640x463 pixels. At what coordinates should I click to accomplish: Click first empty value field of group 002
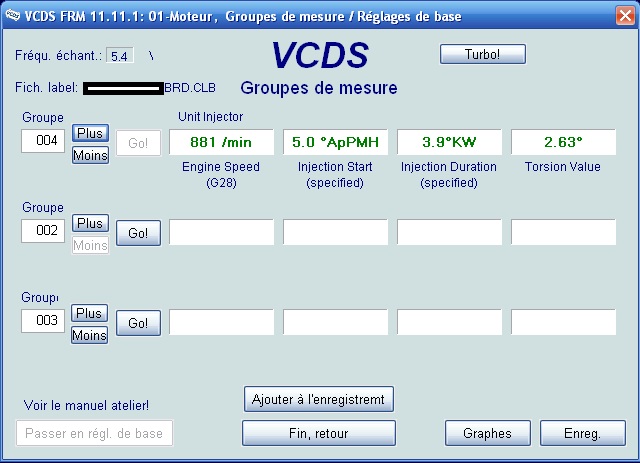221,232
